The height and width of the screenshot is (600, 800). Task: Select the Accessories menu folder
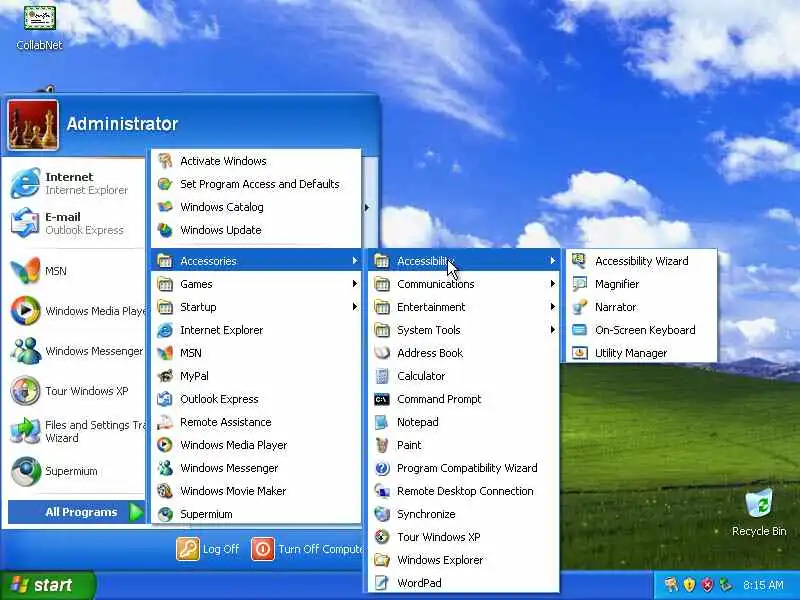click(256, 261)
